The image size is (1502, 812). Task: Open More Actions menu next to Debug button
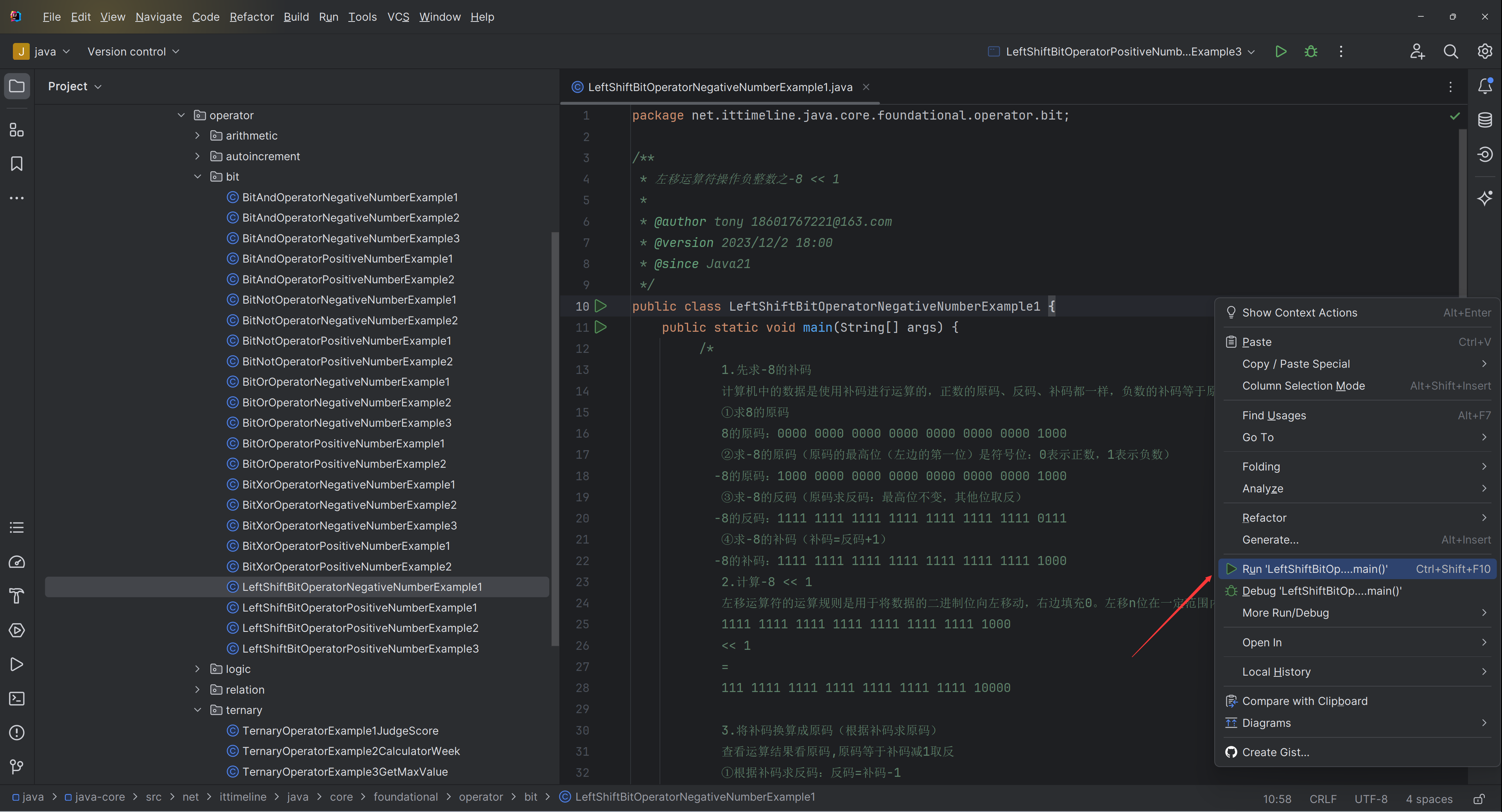tap(1341, 51)
